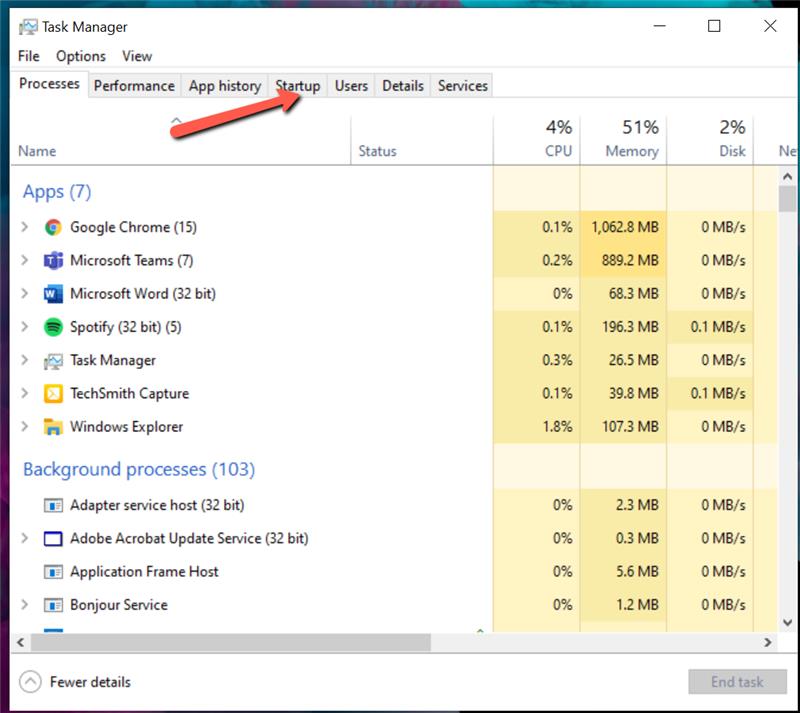Screen dimensions: 800x713
Task: Expand the TechSmith Capture entry
Action: pos(24,393)
